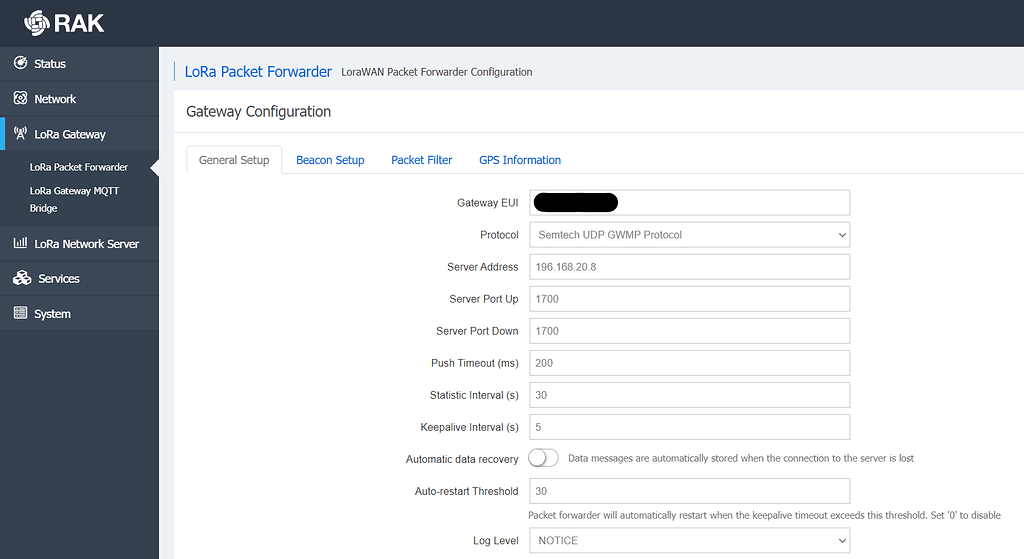Go to LoRa Packet Forwarder submenu item

[x=79, y=167]
